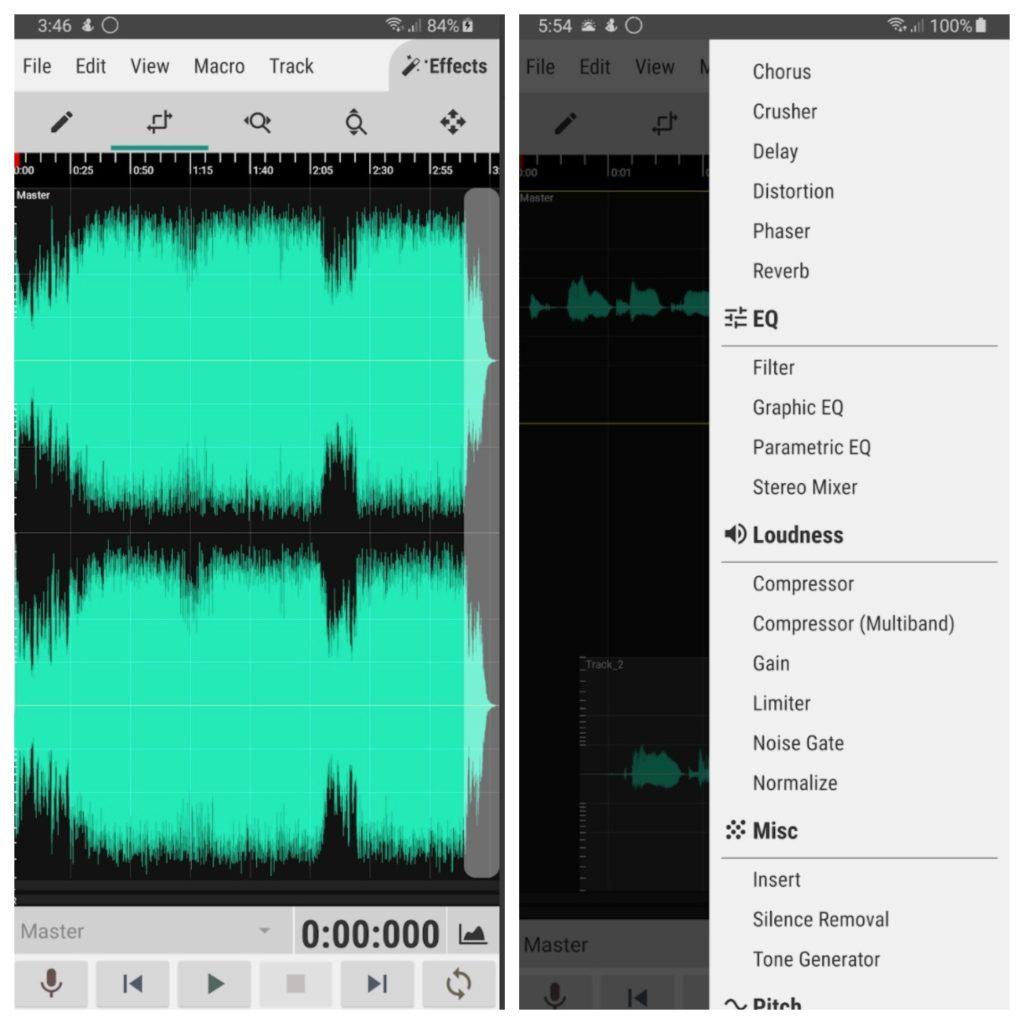Select the Draw/Edit pencil tool

pyautogui.click(x=62, y=122)
